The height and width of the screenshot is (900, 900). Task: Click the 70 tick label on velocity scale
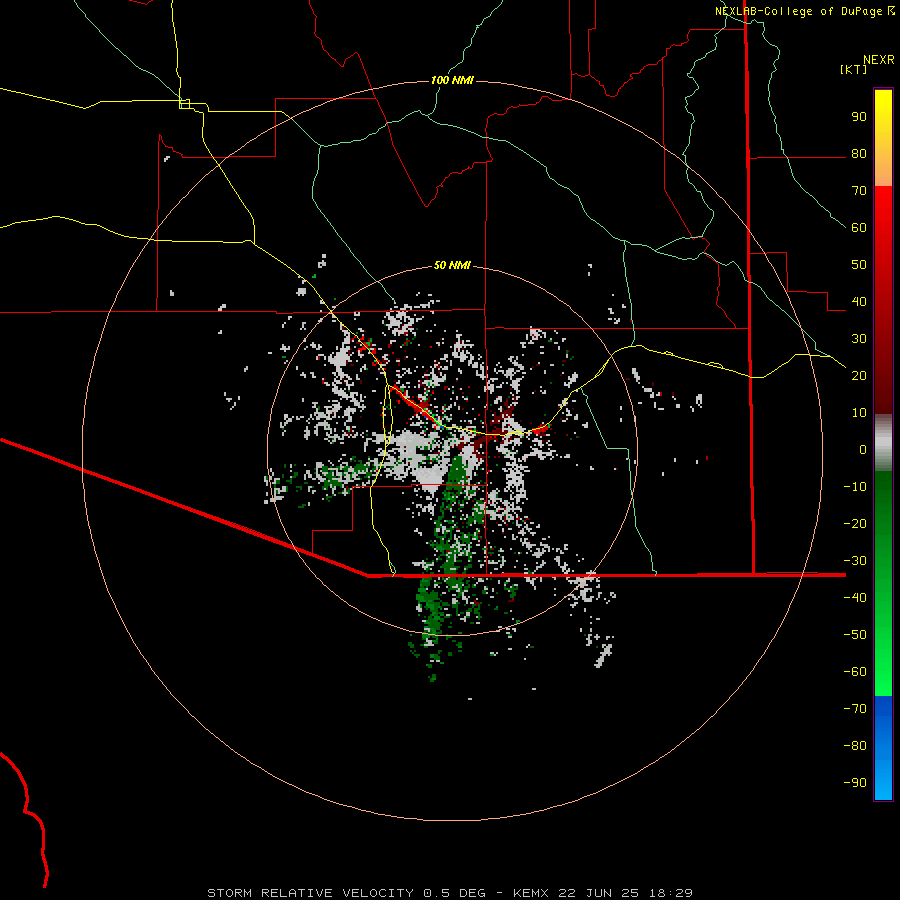[859, 191]
